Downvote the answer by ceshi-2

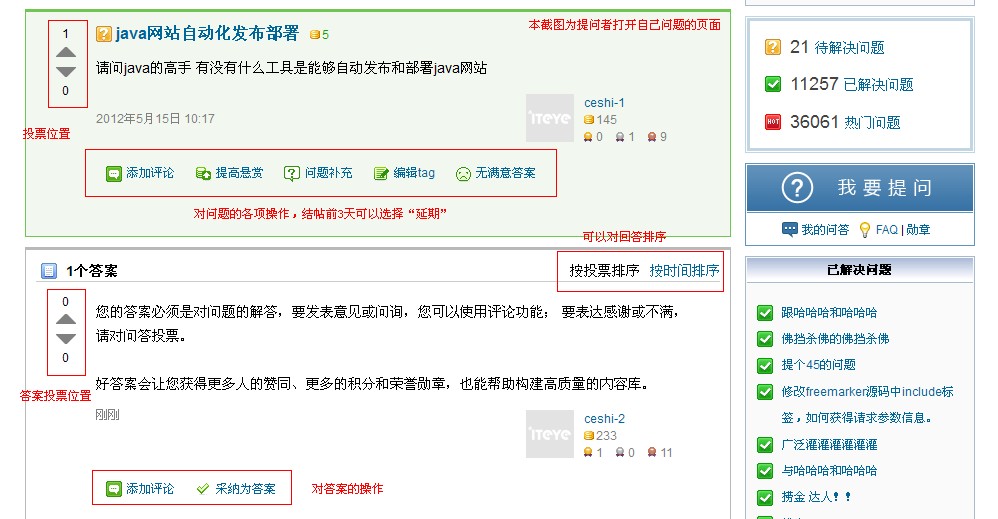66,338
